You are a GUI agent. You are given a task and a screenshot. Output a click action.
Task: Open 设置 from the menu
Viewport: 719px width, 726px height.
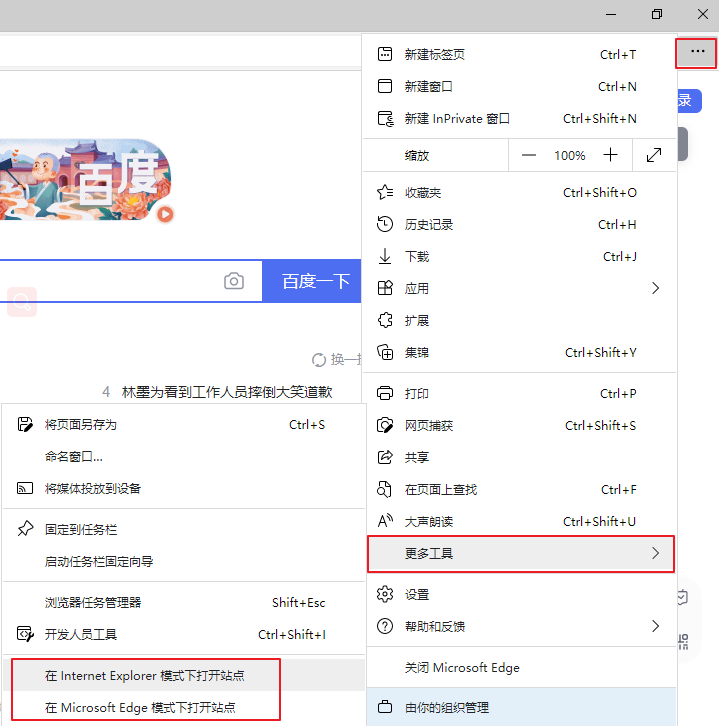(519, 594)
